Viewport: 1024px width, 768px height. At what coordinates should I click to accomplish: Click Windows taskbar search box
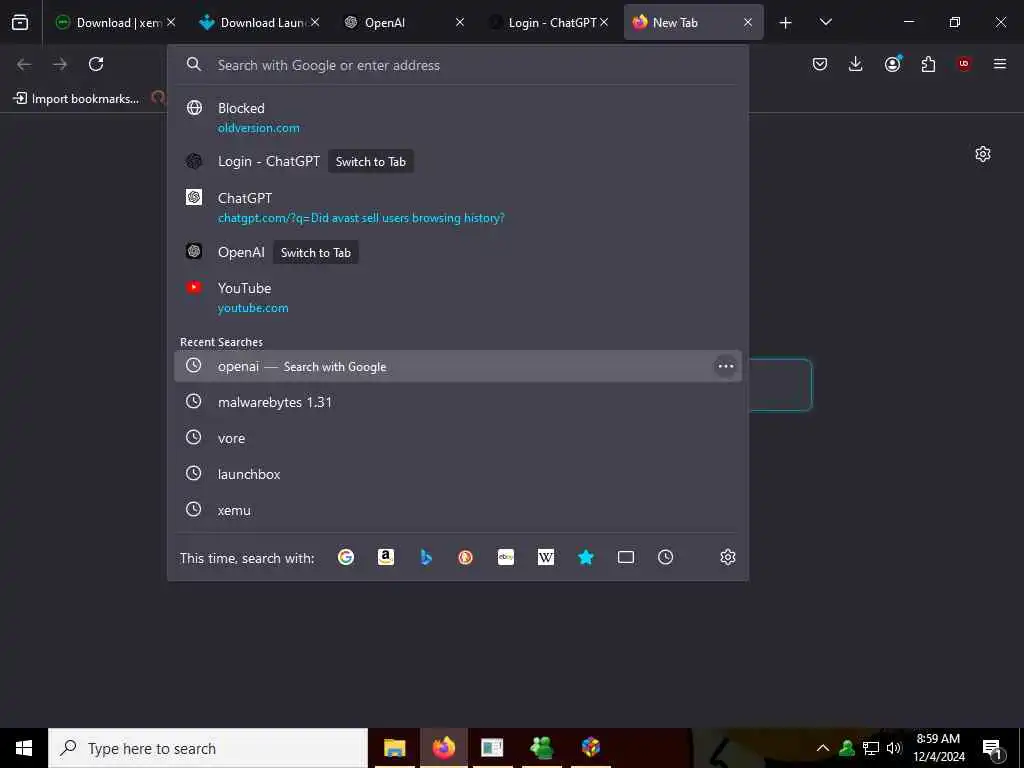tap(208, 748)
